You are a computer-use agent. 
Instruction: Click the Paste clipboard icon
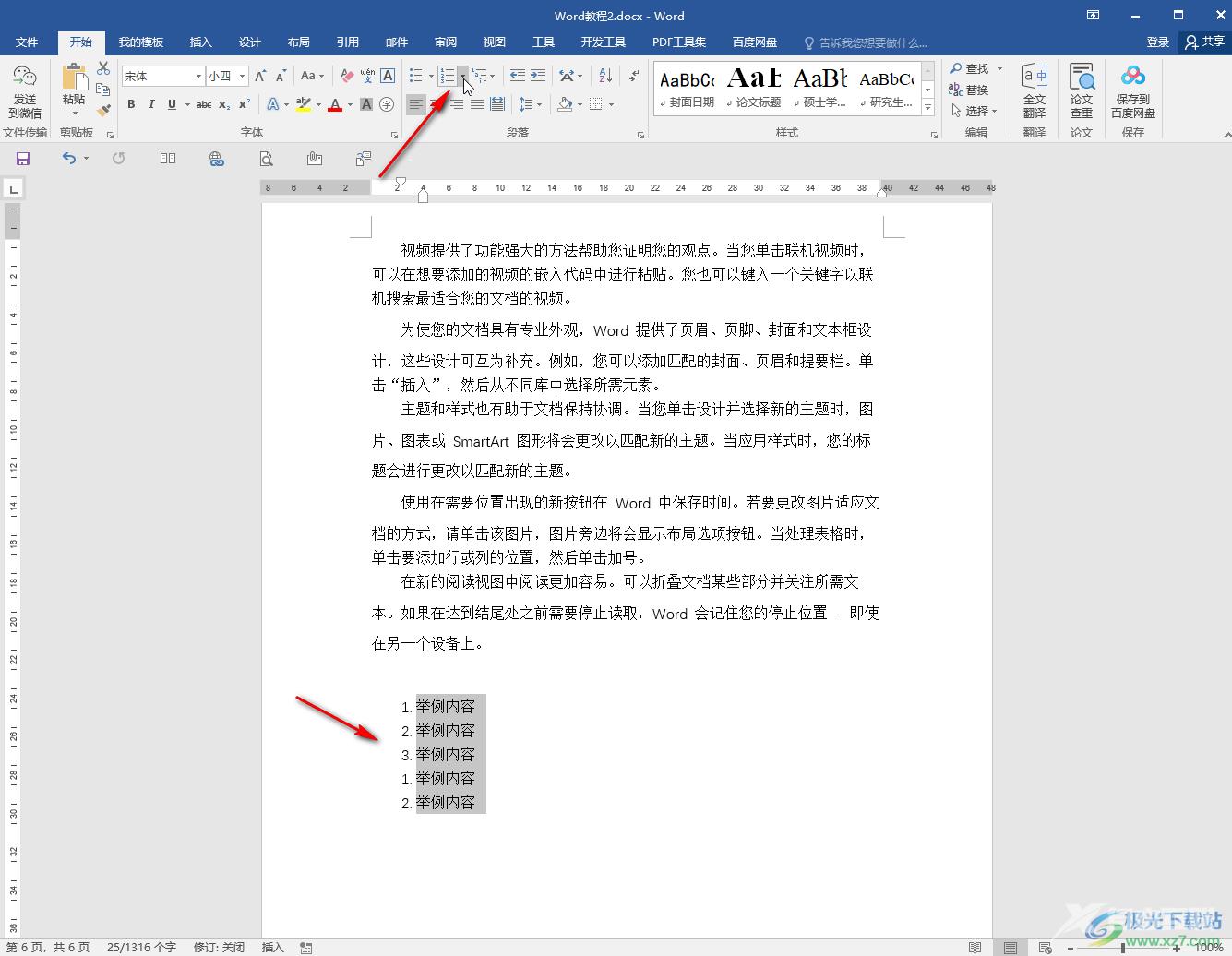click(x=74, y=78)
